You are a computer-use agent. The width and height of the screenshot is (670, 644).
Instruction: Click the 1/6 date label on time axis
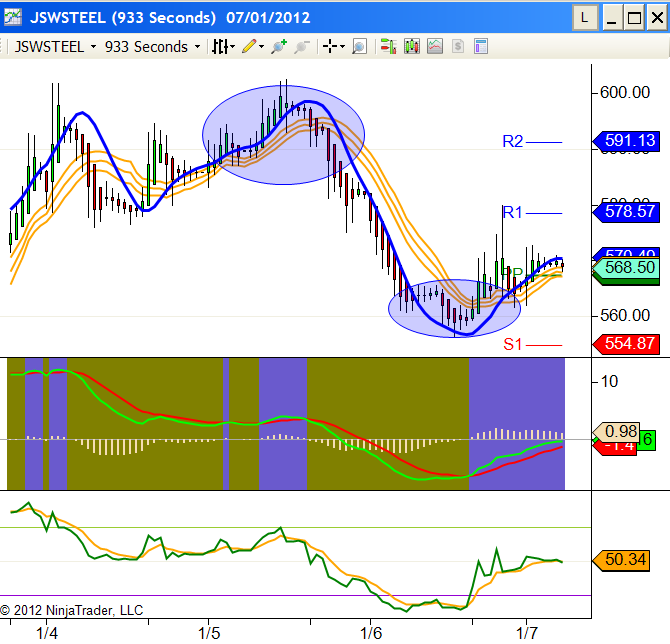click(371, 633)
